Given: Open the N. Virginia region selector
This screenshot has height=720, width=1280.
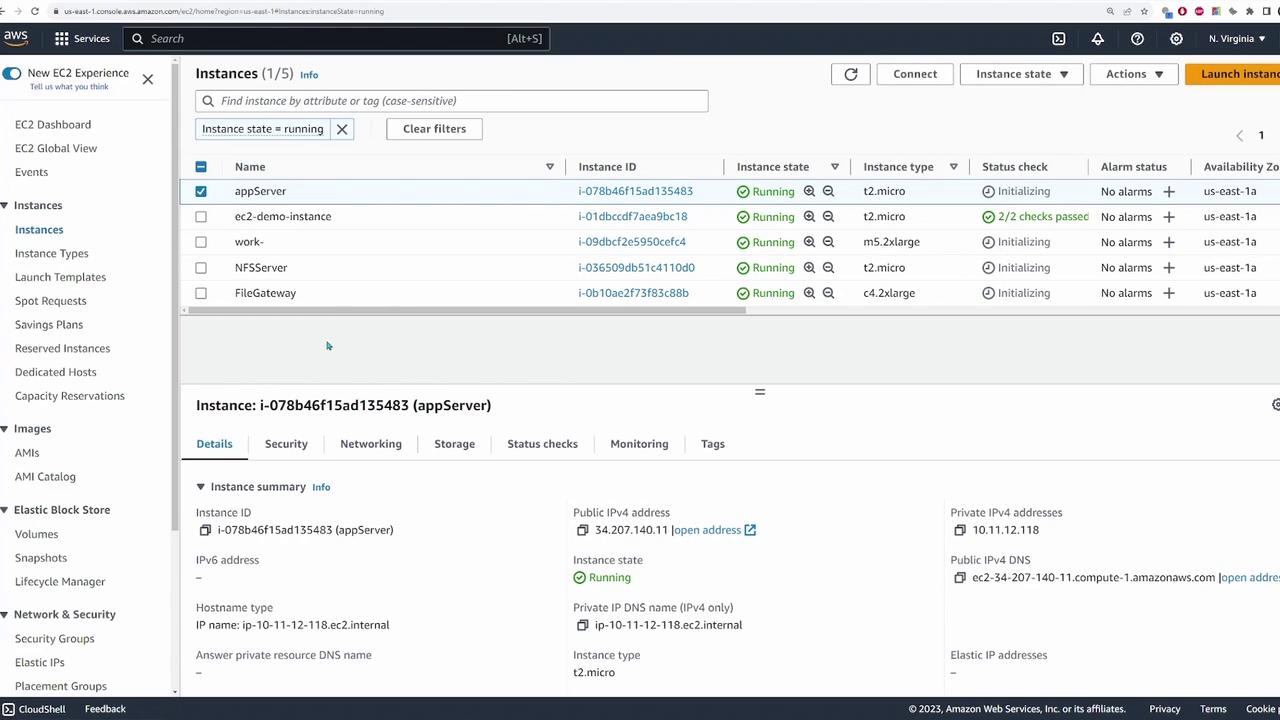Looking at the screenshot, I should [x=1236, y=39].
